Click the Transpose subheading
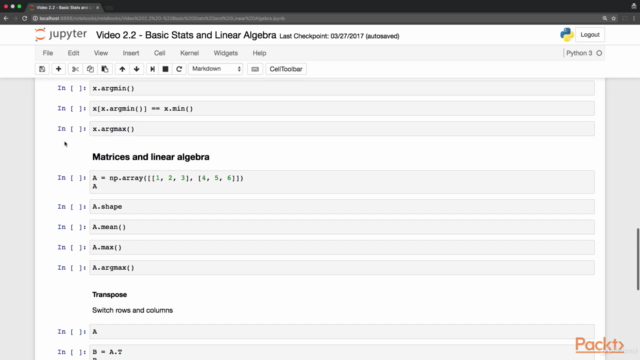Image resolution: width=640 pixels, height=360 pixels. (109, 295)
